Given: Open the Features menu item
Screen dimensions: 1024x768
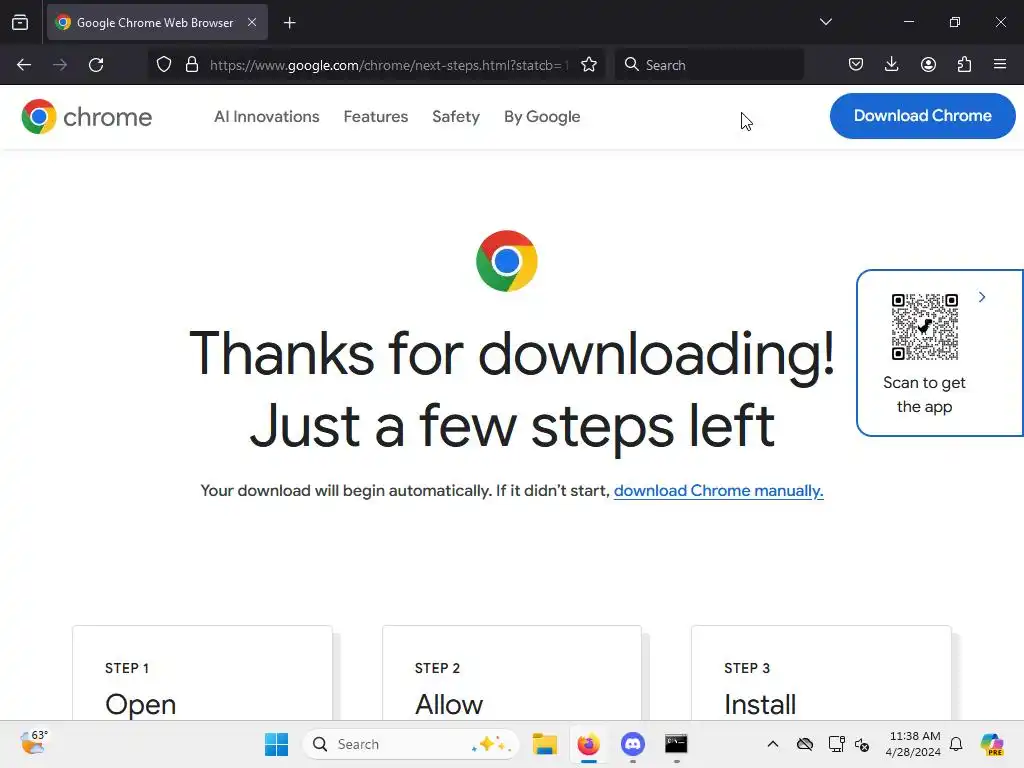Looking at the screenshot, I should (376, 117).
